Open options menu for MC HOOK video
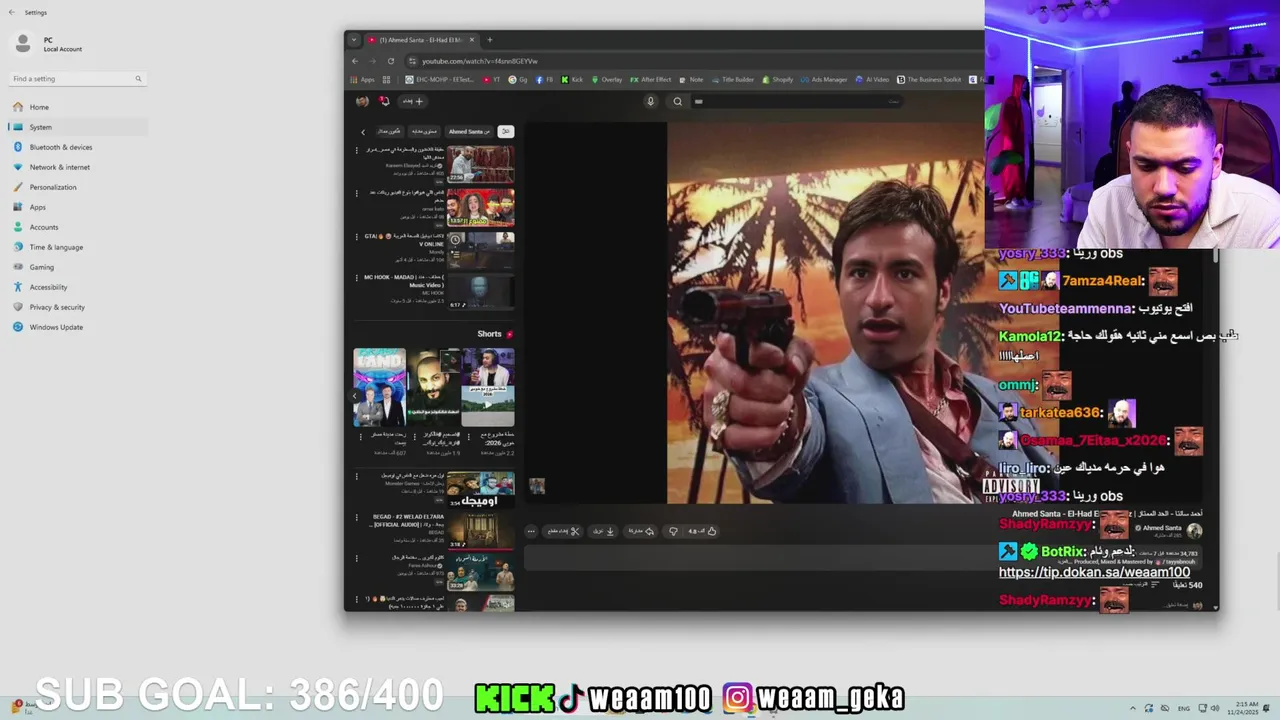 (357, 278)
